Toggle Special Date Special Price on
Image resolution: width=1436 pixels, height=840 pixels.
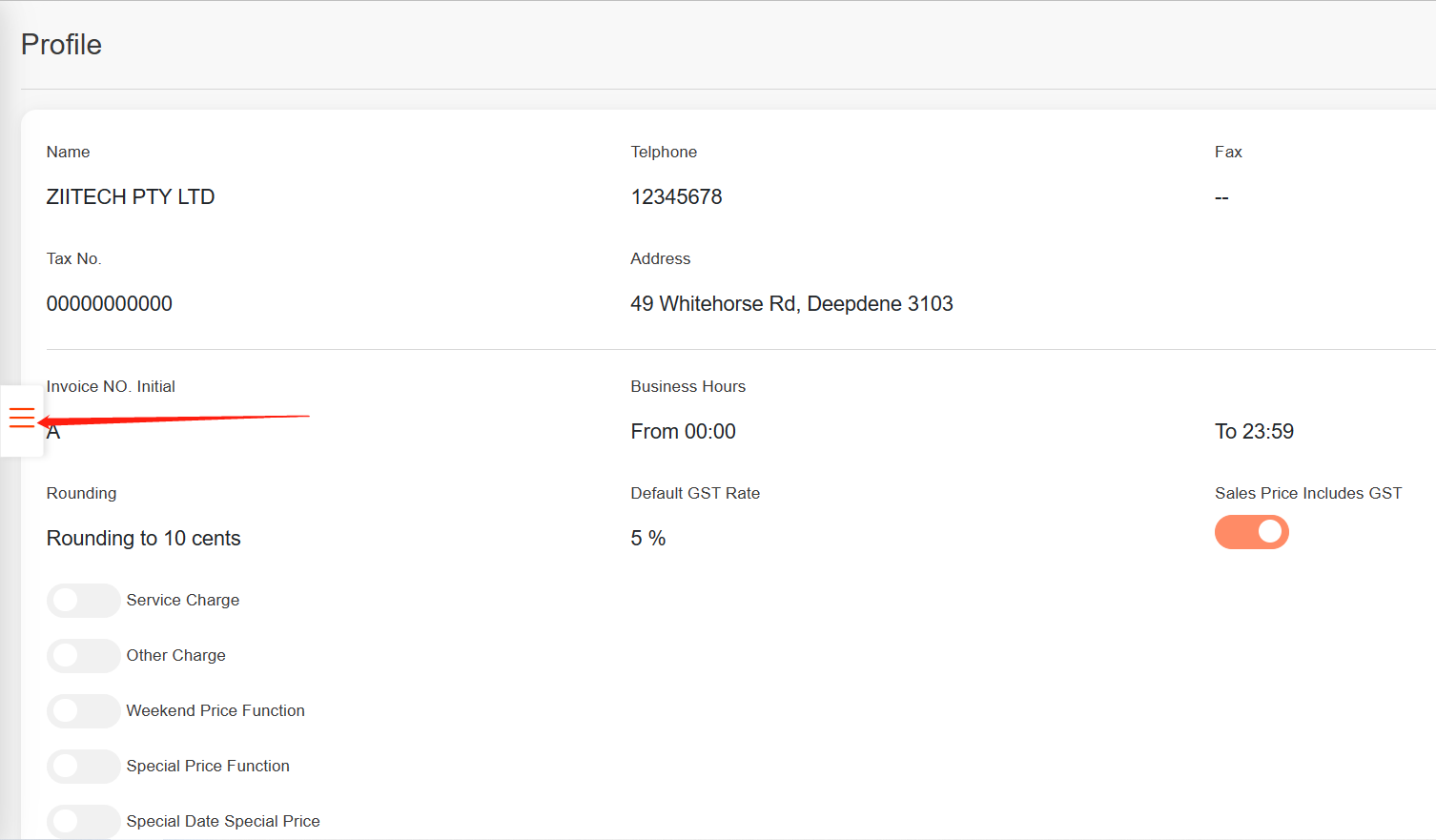click(x=84, y=821)
